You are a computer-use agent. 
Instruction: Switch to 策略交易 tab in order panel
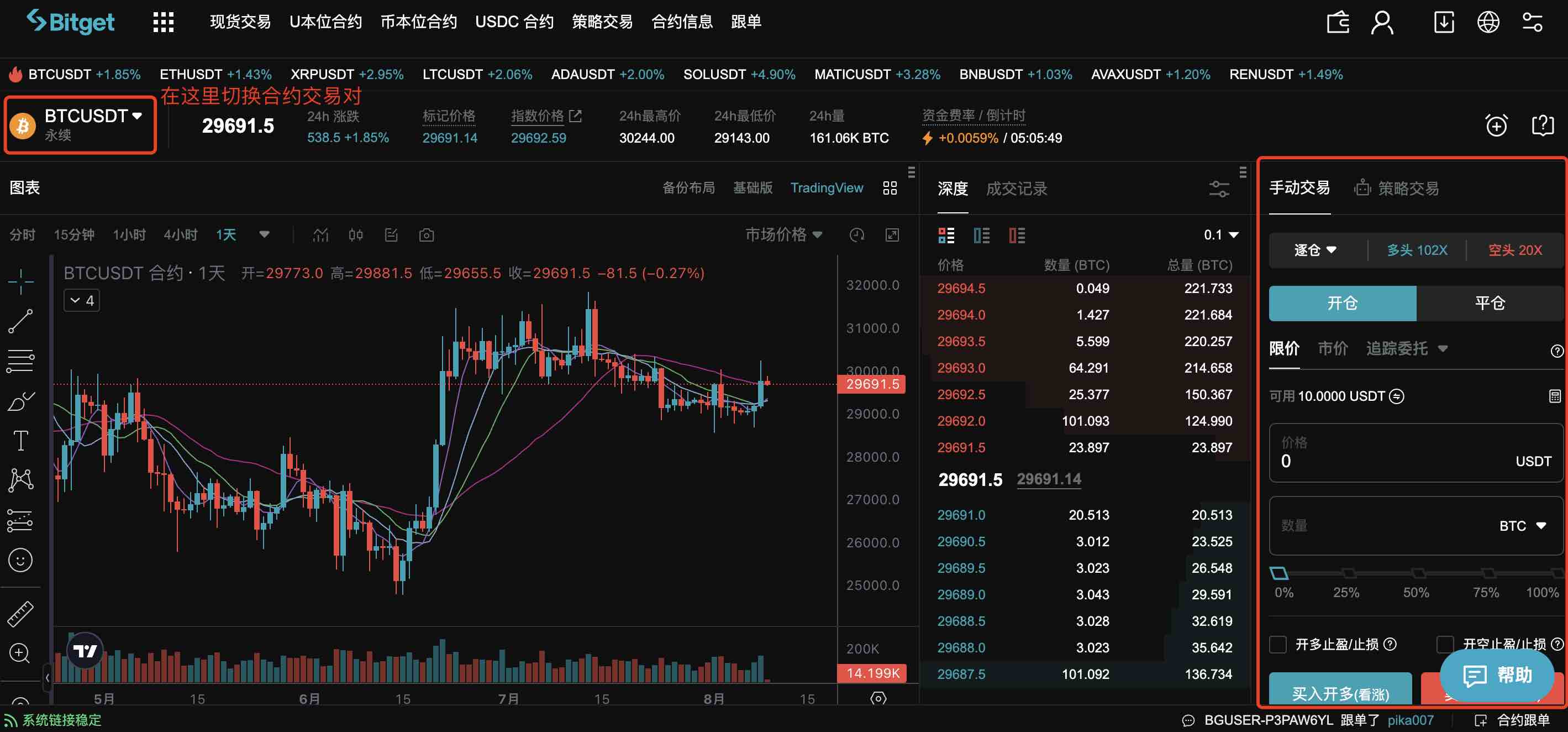(x=1396, y=189)
